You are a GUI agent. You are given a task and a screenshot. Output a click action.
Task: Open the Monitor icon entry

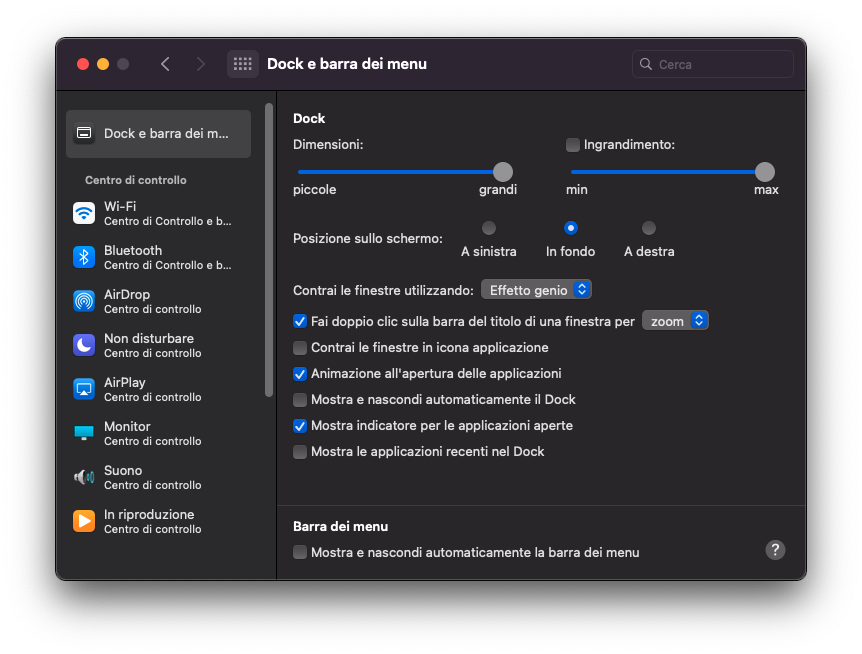point(84,433)
